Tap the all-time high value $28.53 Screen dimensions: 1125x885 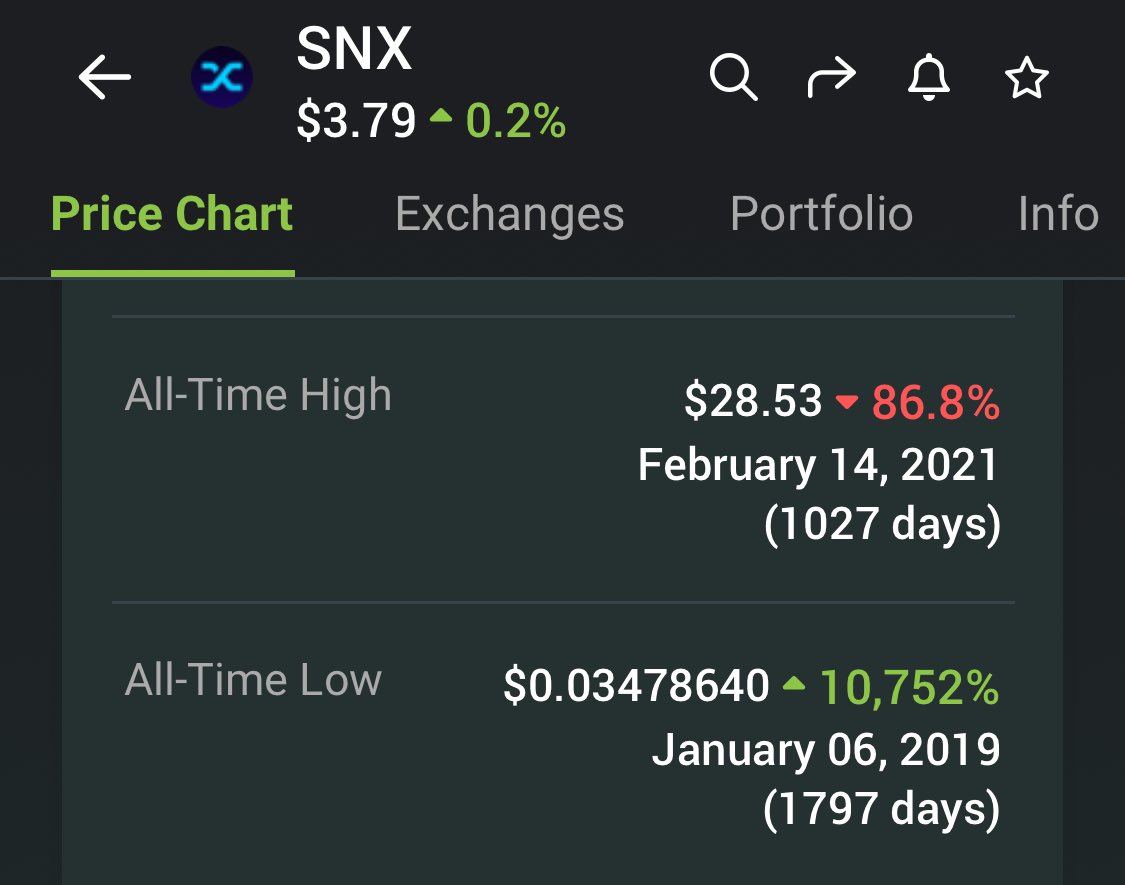pos(753,401)
